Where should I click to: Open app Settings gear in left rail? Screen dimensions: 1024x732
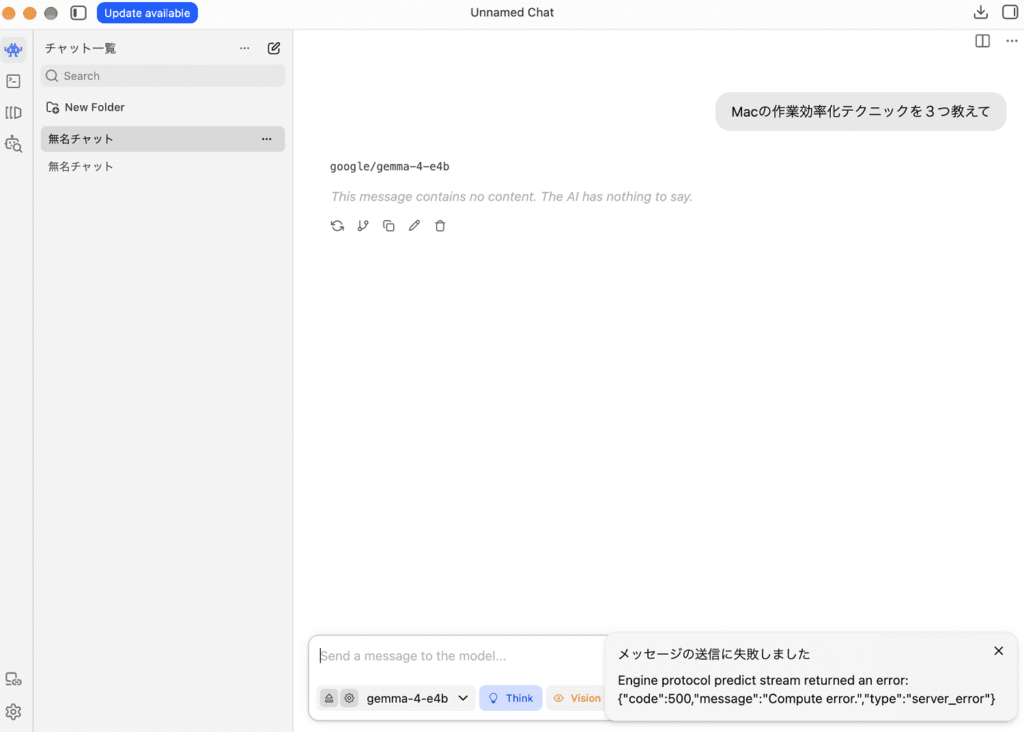[13, 711]
